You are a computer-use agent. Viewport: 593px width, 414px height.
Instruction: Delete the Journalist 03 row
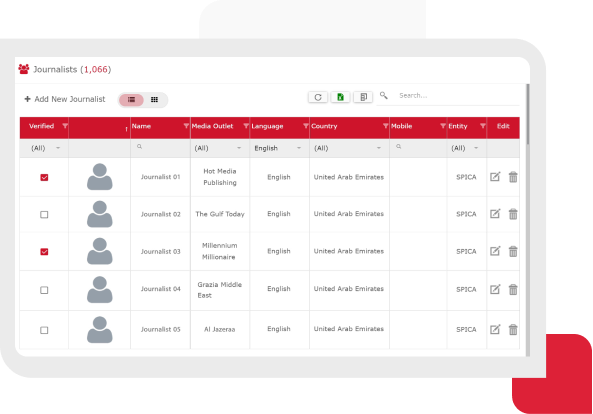pyautogui.click(x=513, y=251)
